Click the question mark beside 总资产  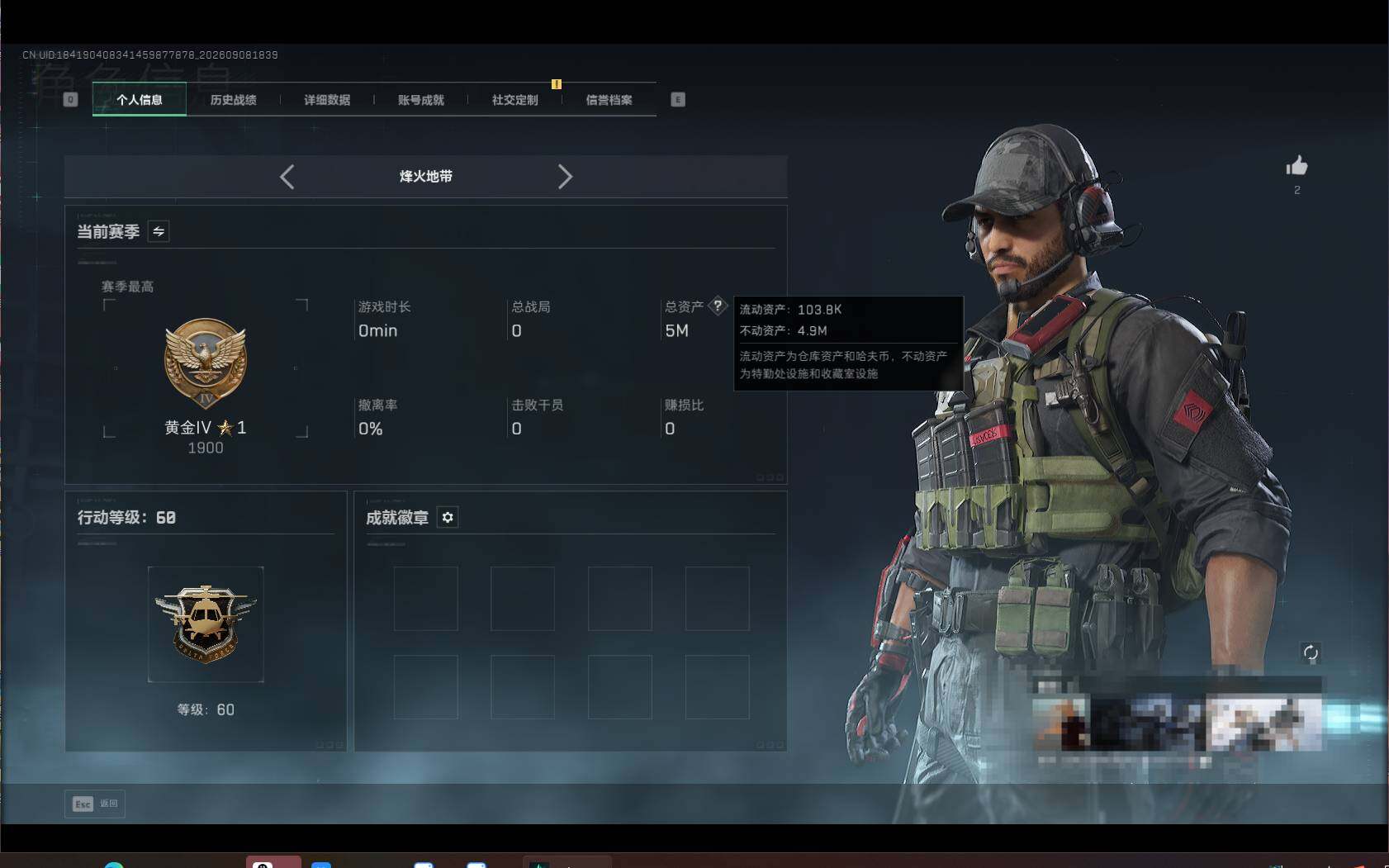(718, 306)
